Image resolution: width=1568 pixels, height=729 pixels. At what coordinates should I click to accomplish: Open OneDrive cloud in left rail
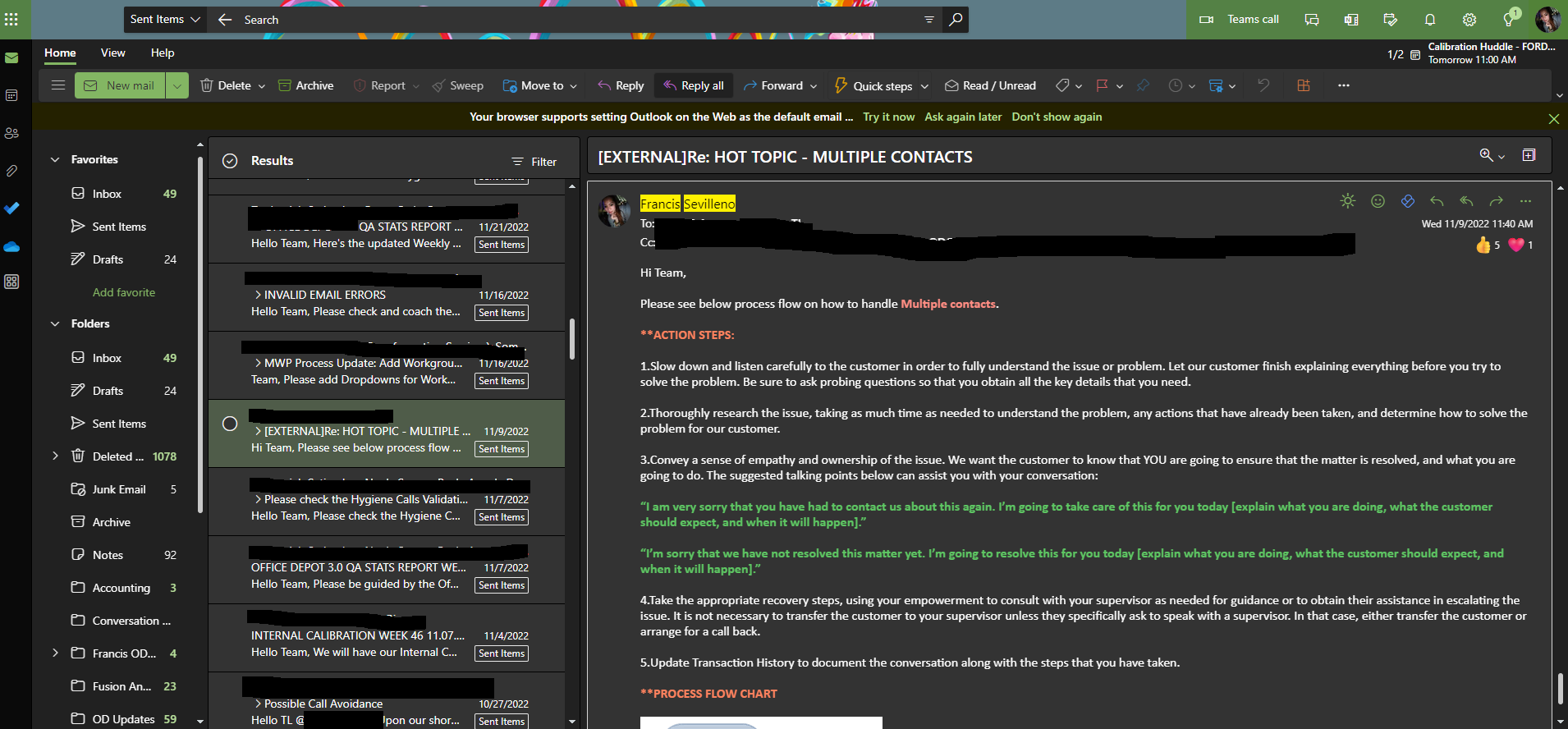tap(11, 246)
